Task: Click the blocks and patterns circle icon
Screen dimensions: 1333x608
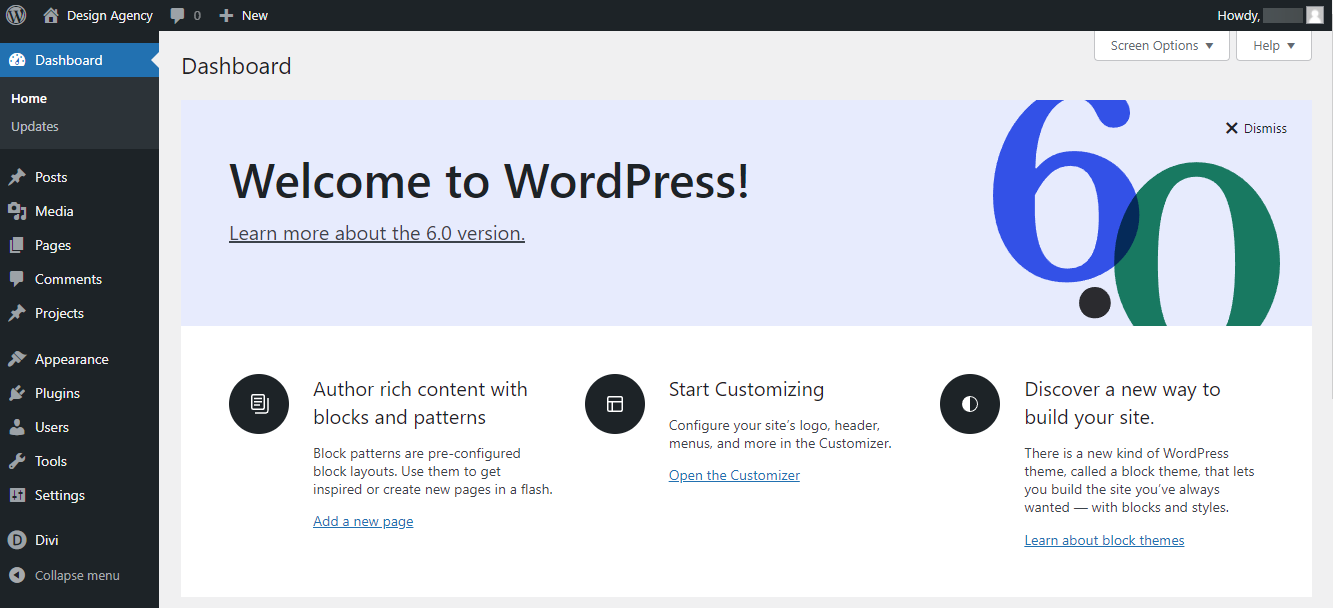Action: point(259,404)
